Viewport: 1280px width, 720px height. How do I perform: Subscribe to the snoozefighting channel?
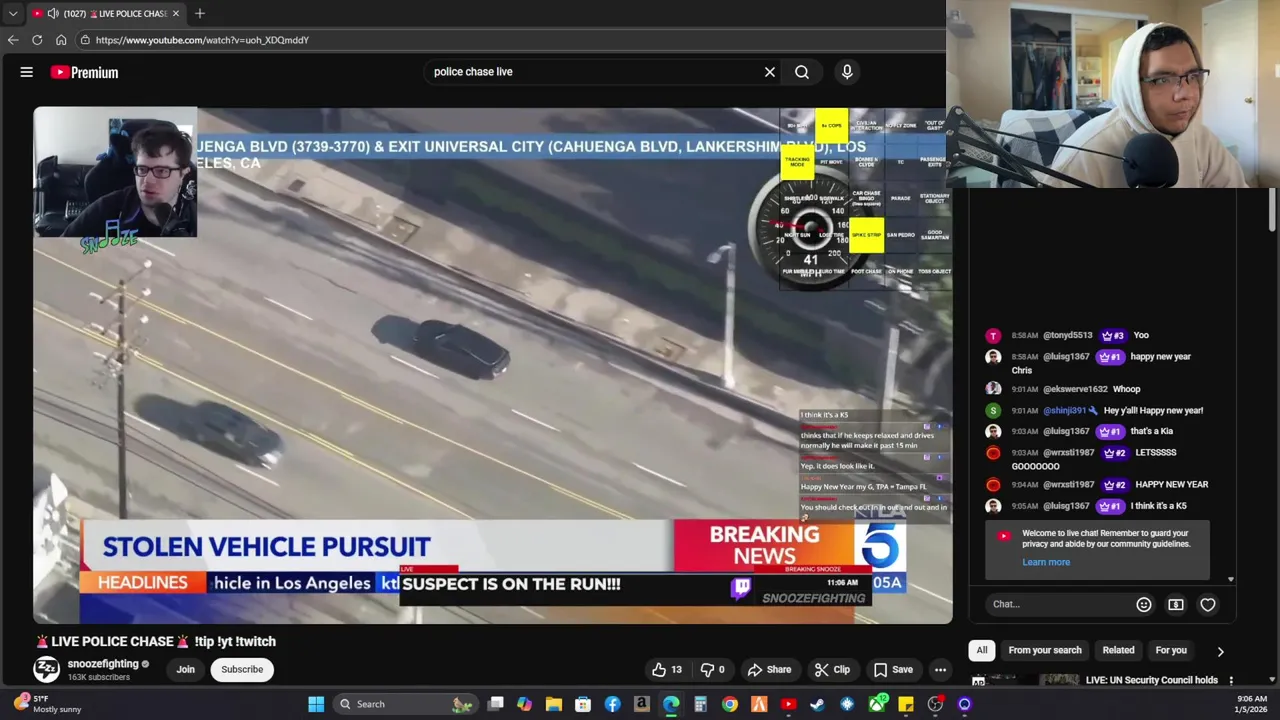[242, 670]
